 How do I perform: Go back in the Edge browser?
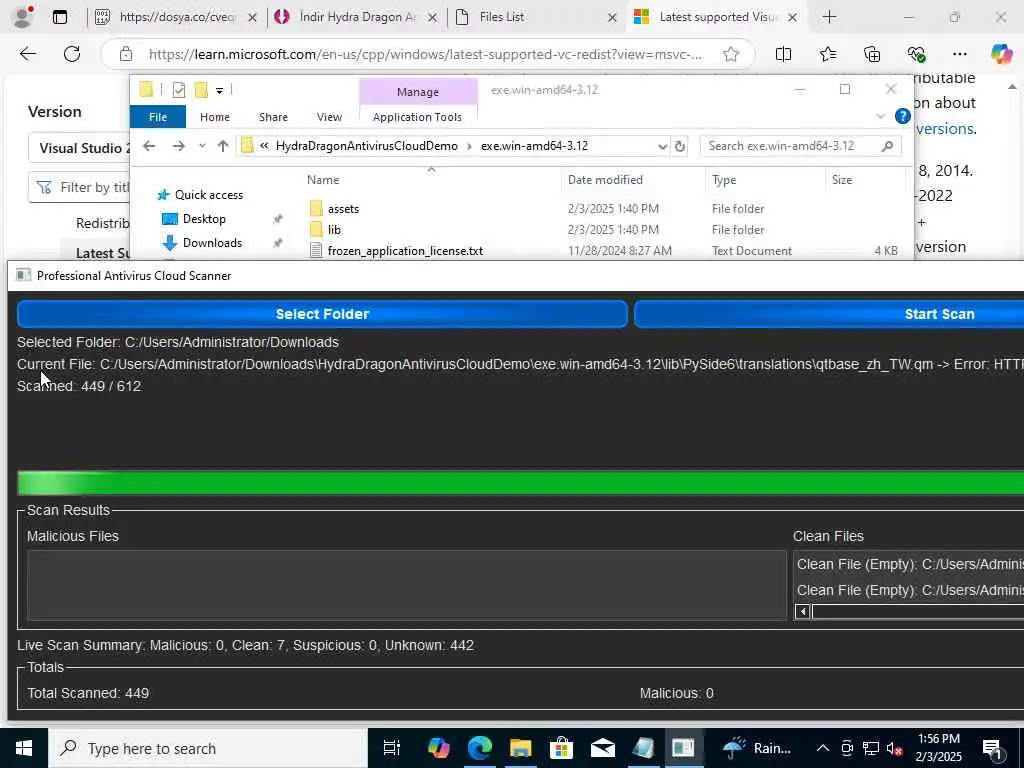(28, 54)
